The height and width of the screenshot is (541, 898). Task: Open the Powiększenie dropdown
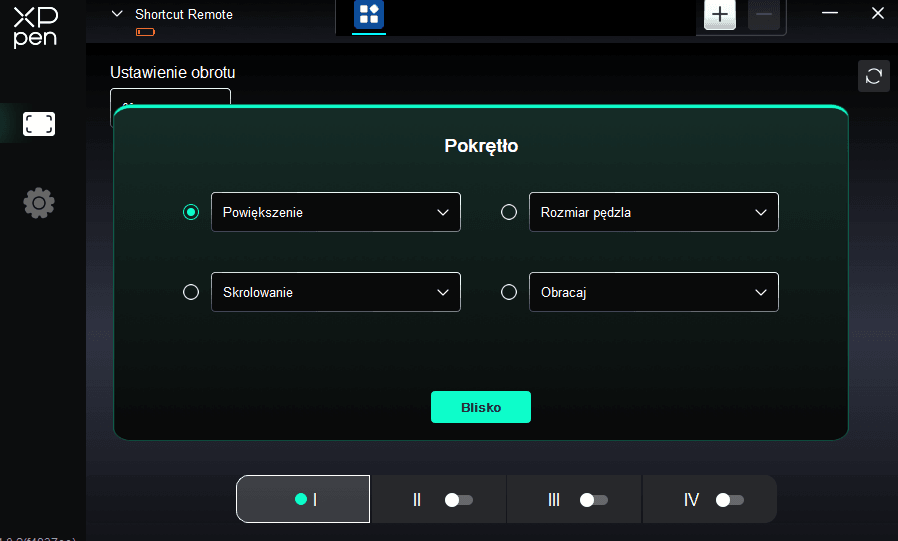336,212
